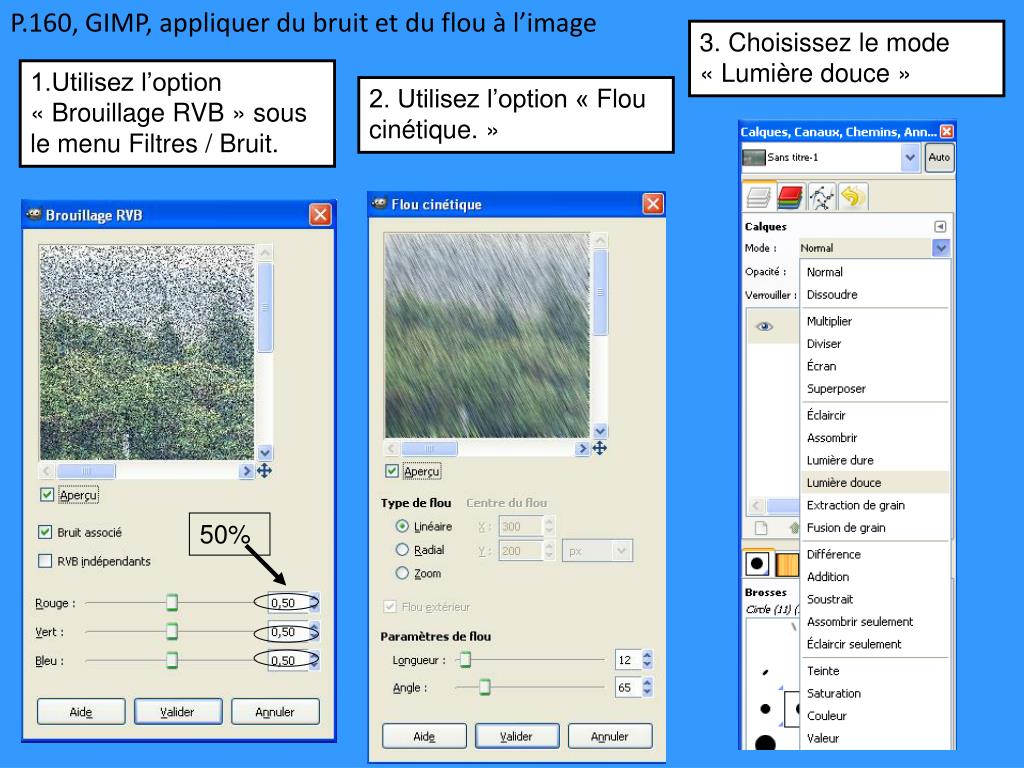Pick Dissoudre blend mode
Screen dimensions: 1024x768
click(875, 295)
